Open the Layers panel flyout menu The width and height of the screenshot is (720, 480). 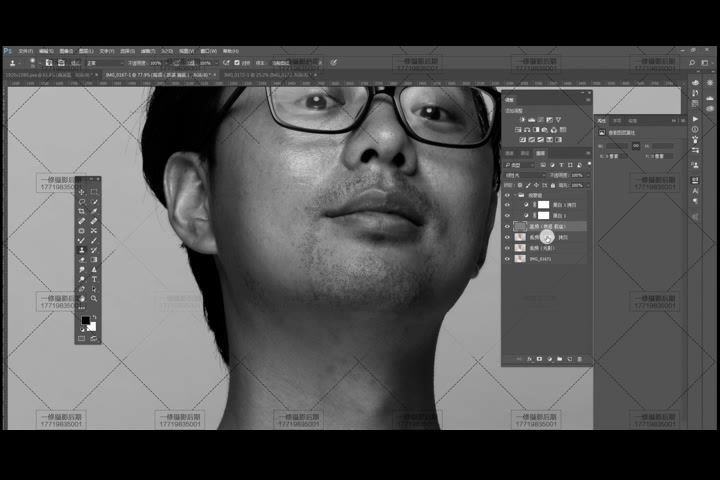[x=588, y=153]
